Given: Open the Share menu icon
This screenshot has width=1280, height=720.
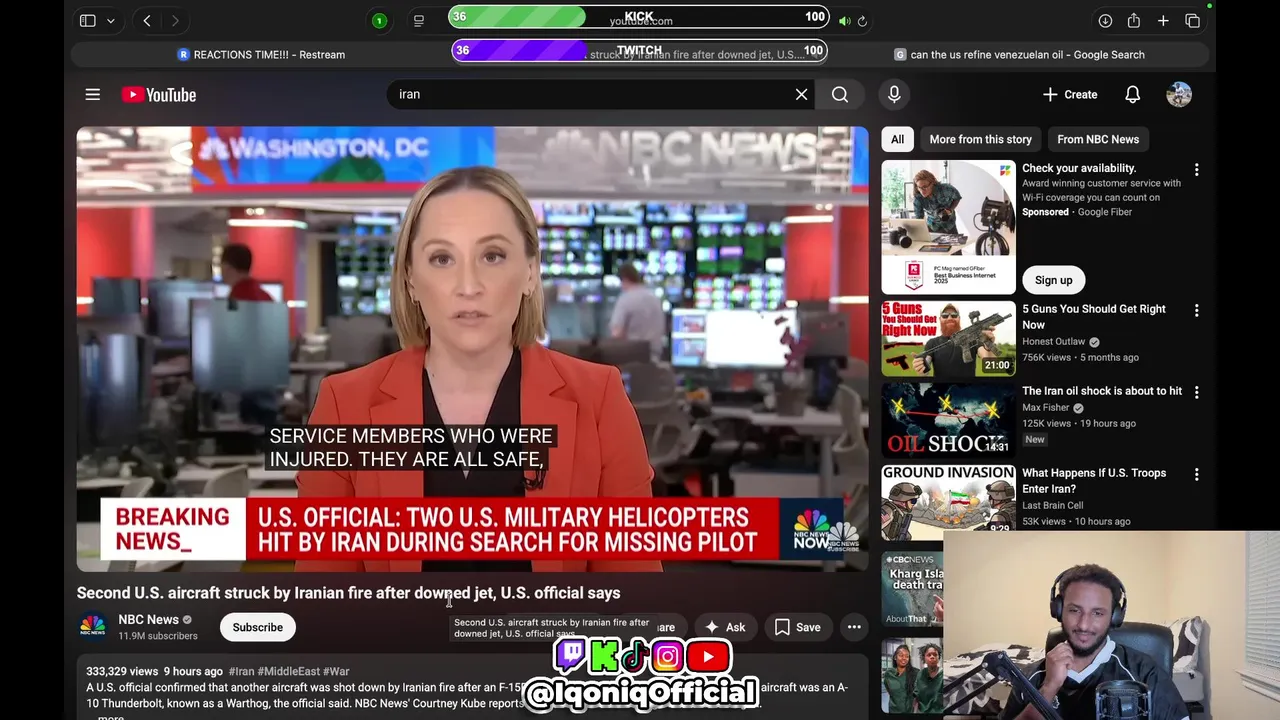Looking at the screenshot, I should point(1133,20).
